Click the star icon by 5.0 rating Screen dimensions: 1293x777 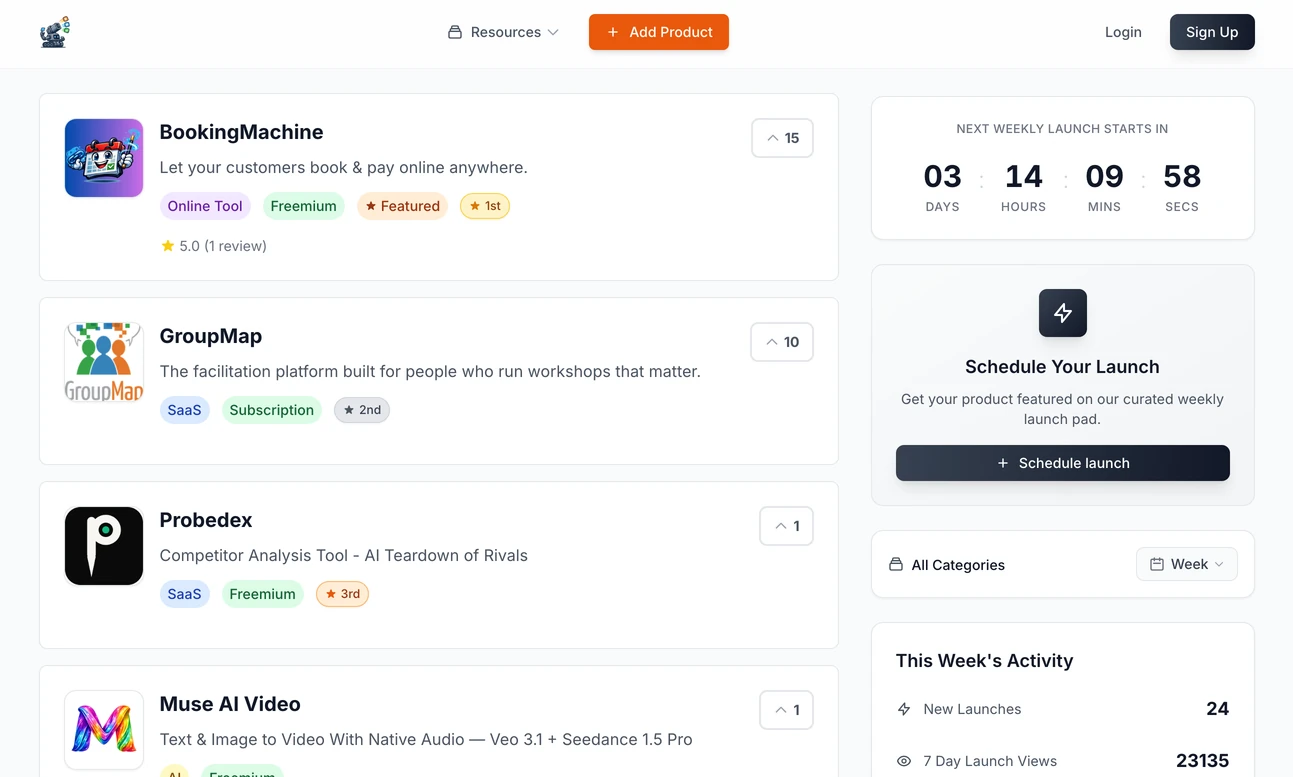click(168, 246)
